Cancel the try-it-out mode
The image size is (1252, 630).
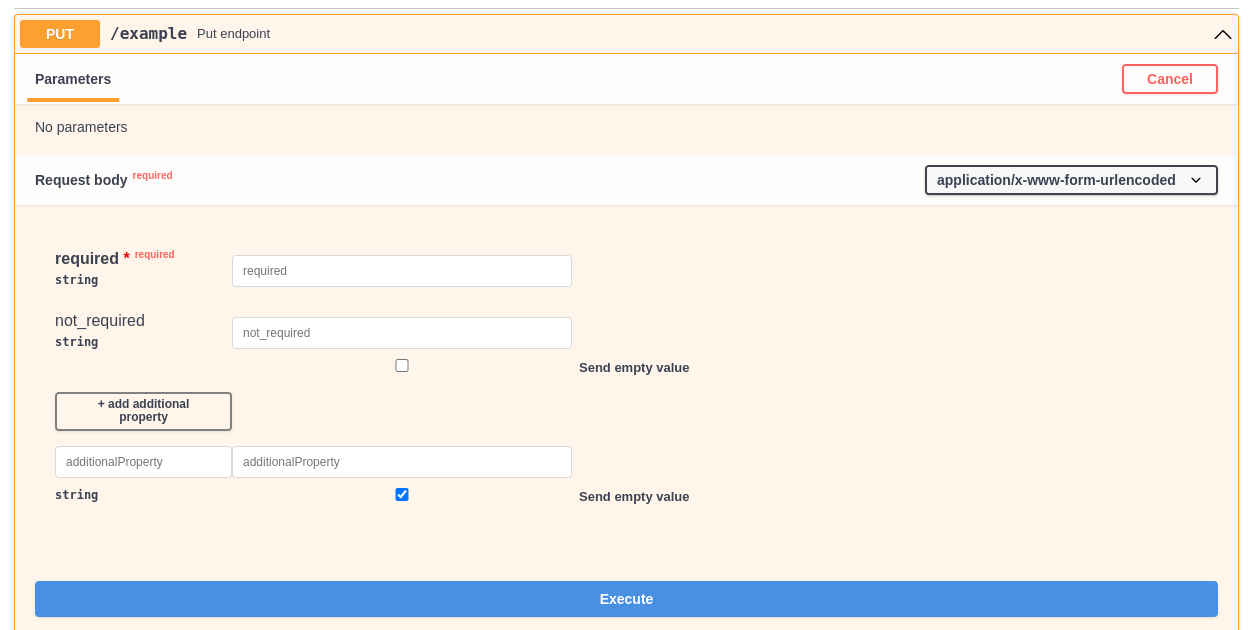pos(1169,78)
